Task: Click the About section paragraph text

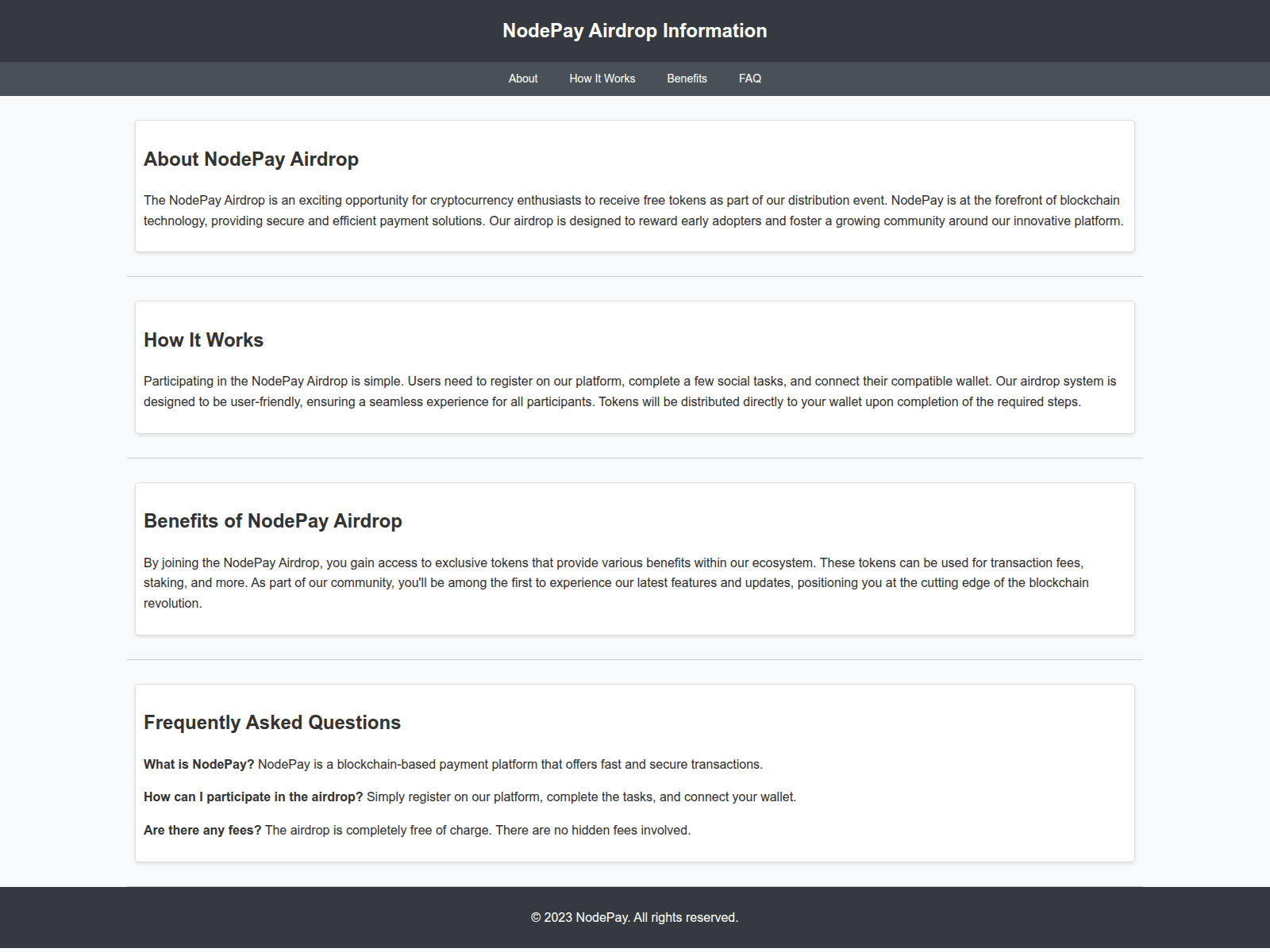Action: point(633,211)
